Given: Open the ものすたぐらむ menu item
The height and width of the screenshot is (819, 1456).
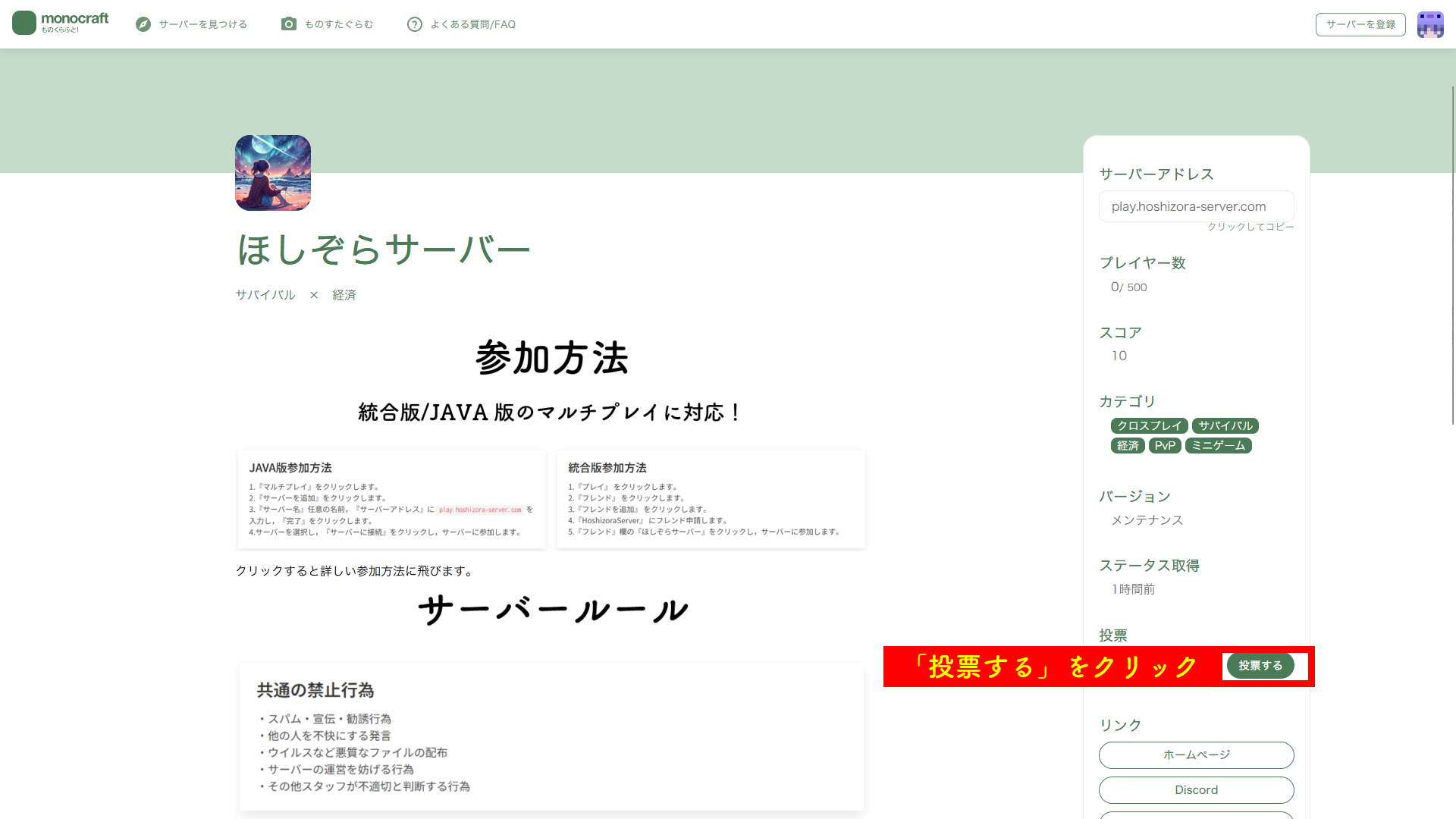Looking at the screenshot, I should point(338,24).
